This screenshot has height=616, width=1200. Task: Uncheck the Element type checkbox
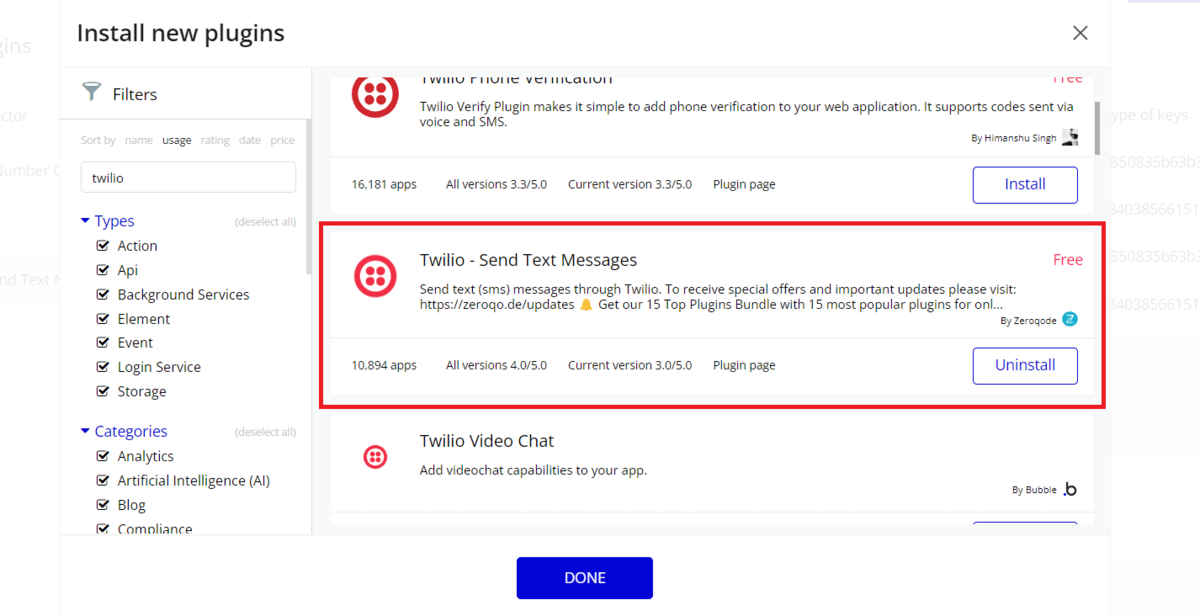point(102,318)
